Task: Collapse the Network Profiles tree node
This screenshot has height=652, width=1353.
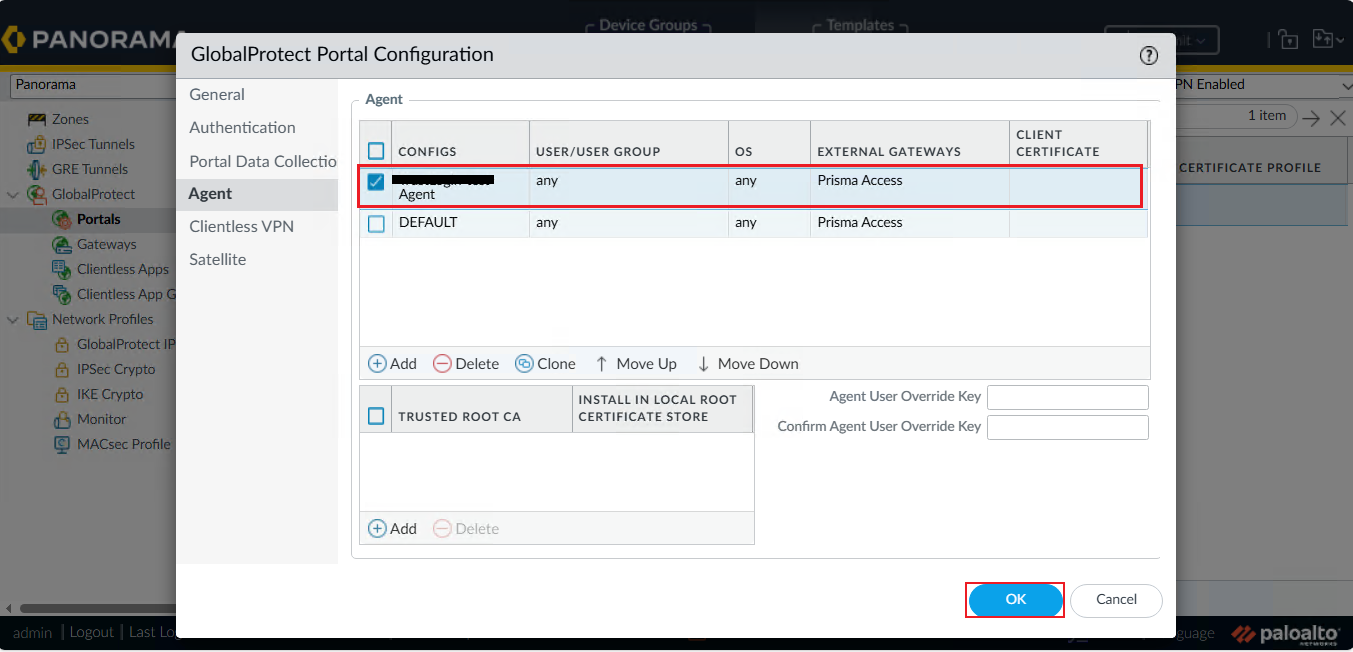Action: click(x=13, y=320)
